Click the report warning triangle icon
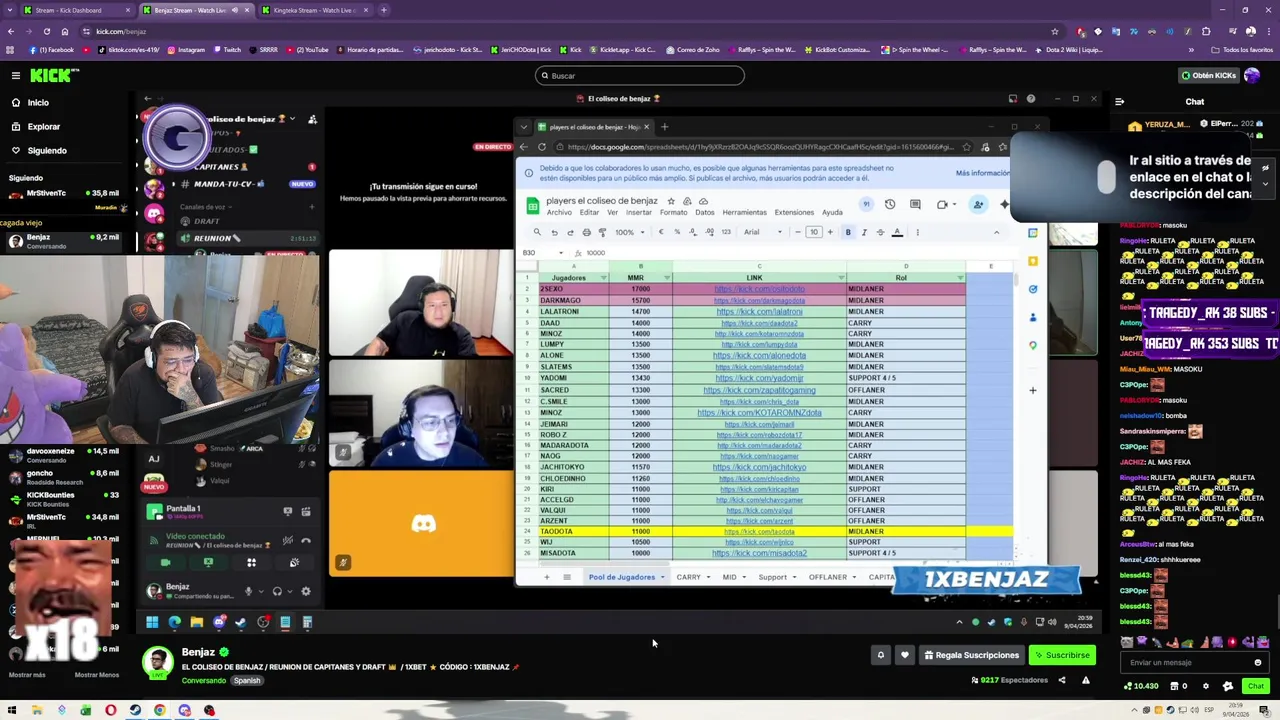Screen dimensions: 1280x720 (x=1085, y=680)
